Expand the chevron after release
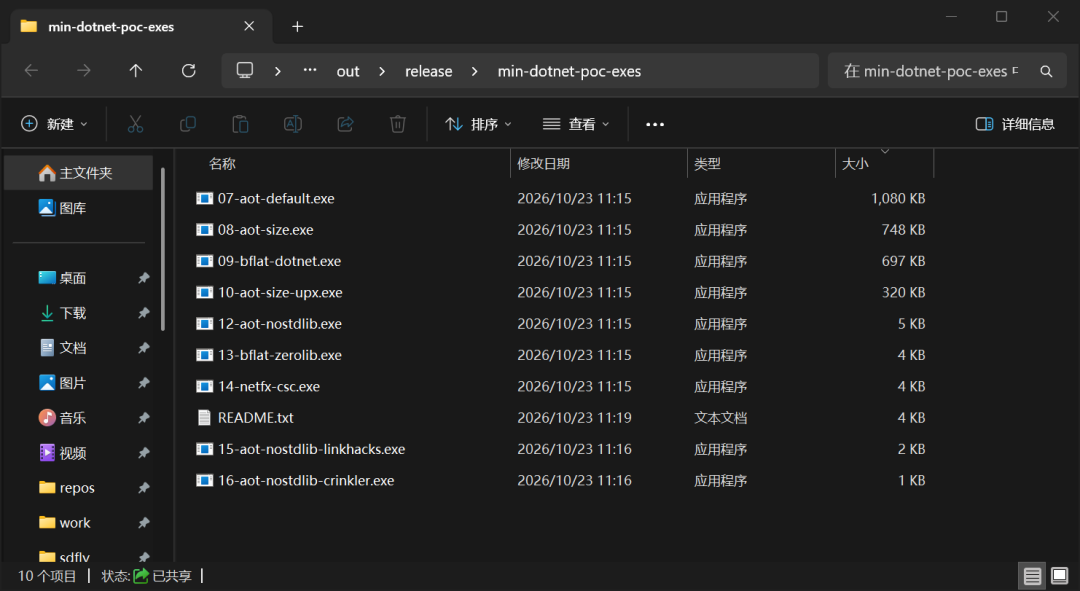 (x=475, y=71)
